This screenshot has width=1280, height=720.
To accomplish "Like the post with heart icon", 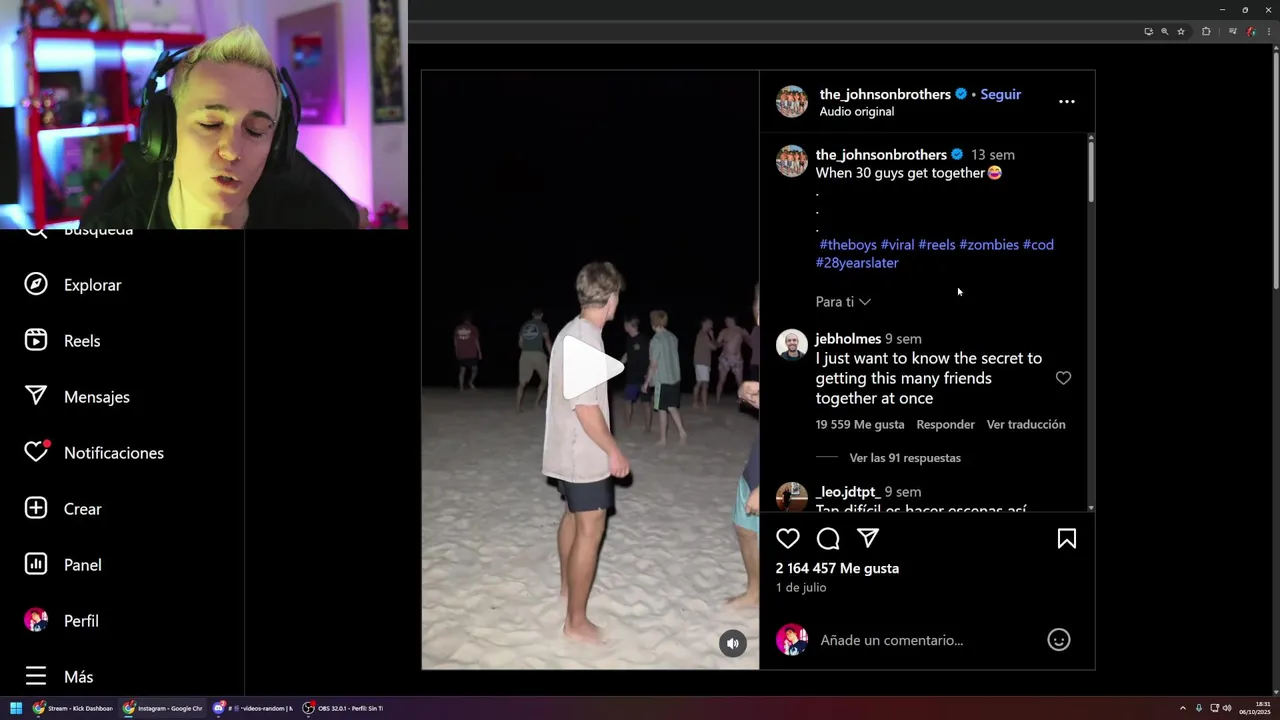I will coord(788,539).
